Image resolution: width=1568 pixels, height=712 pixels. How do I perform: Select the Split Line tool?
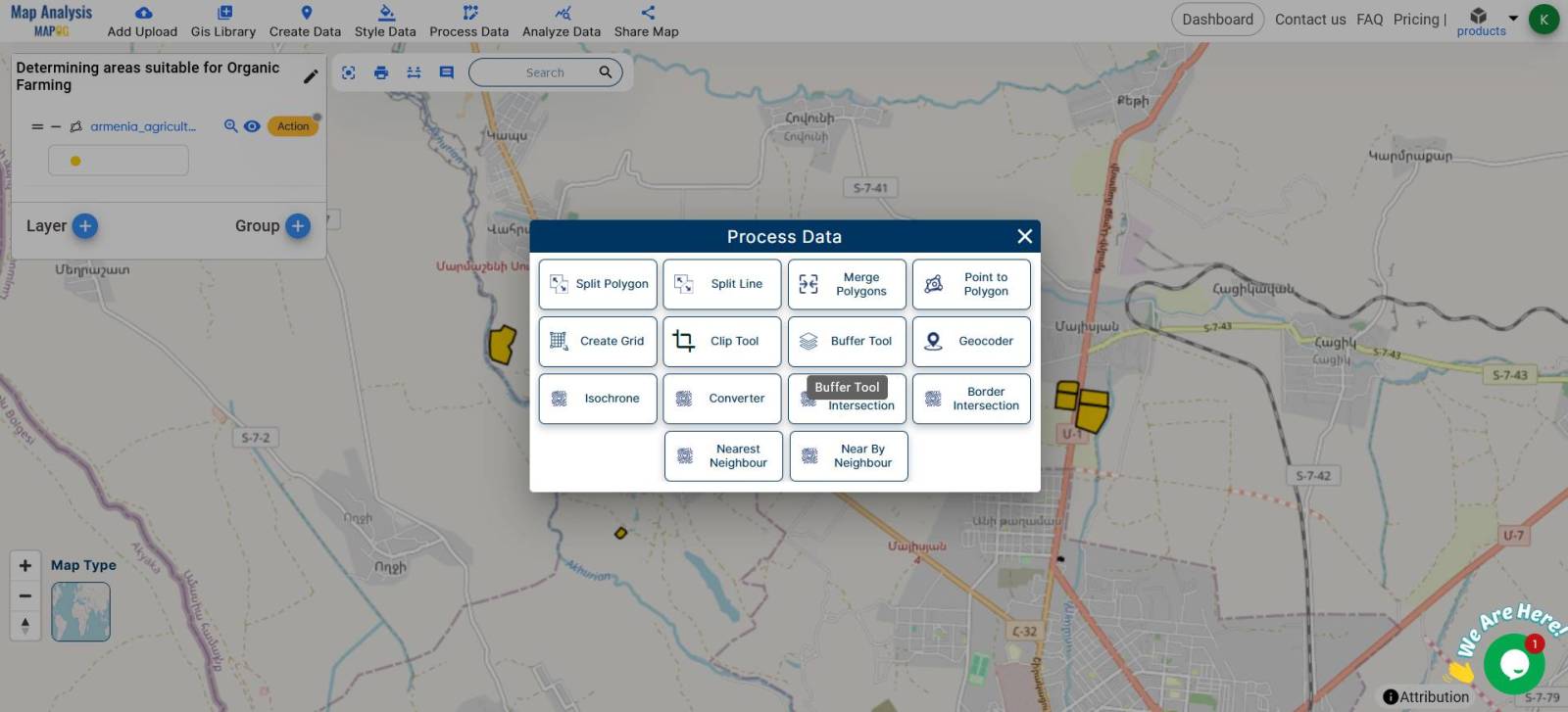click(722, 284)
